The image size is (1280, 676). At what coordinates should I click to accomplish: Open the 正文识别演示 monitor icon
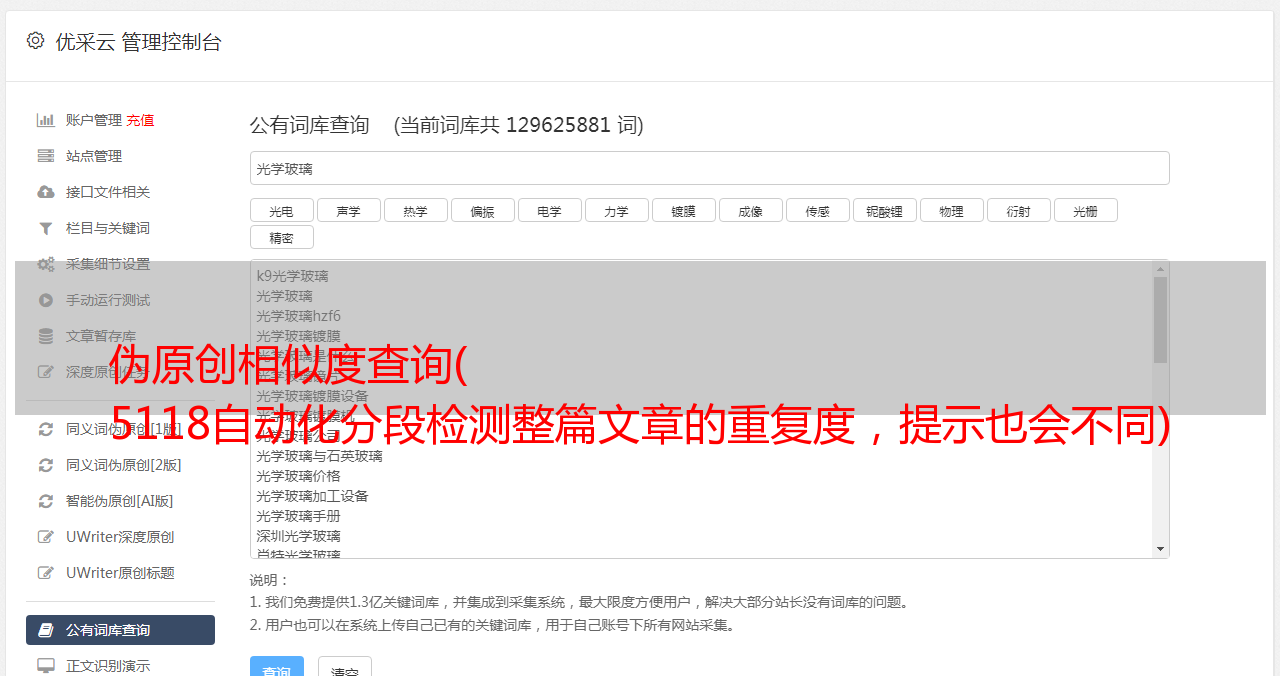click(x=46, y=666)
